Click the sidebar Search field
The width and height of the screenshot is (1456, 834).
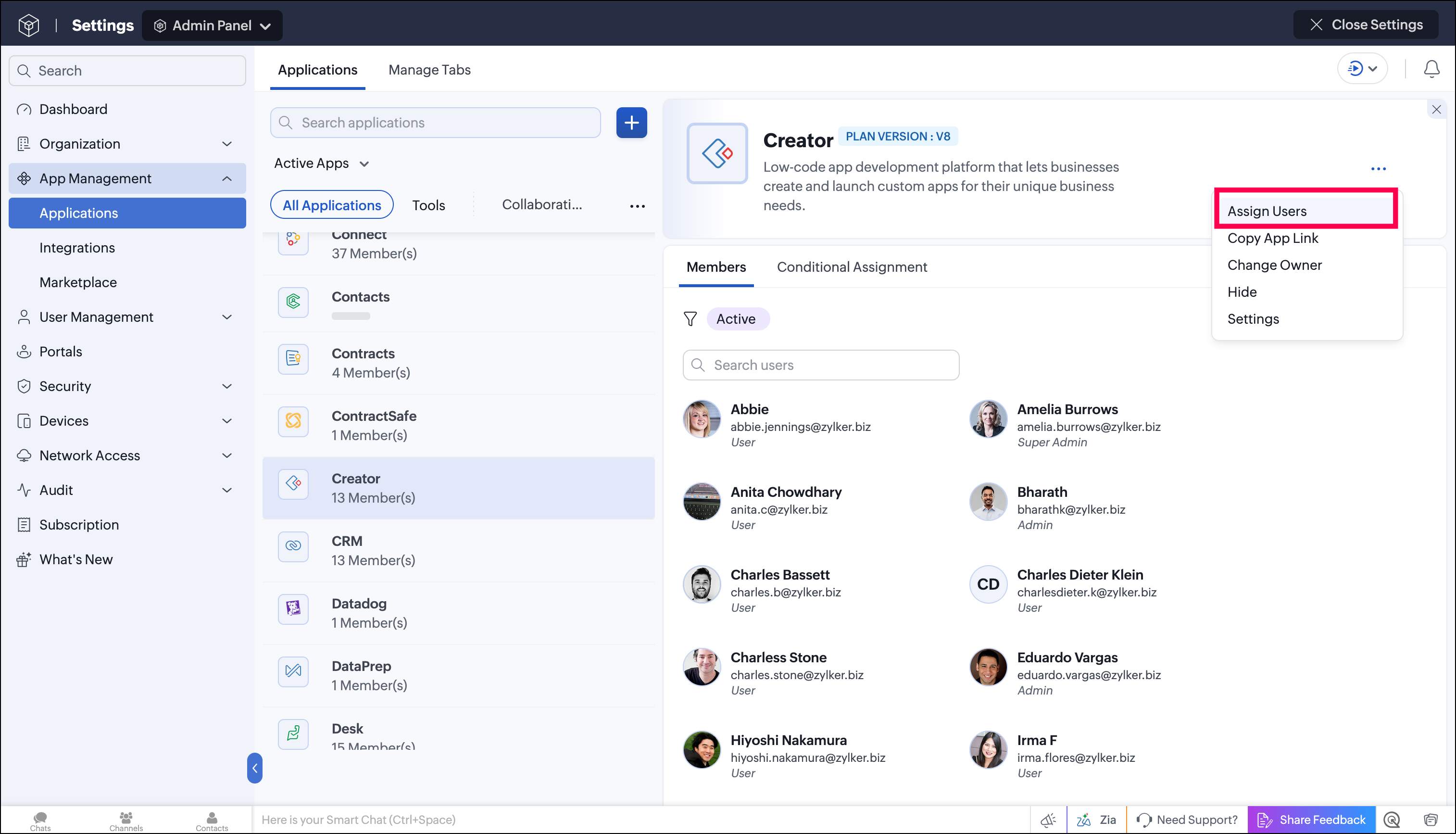tap(127, 70)
